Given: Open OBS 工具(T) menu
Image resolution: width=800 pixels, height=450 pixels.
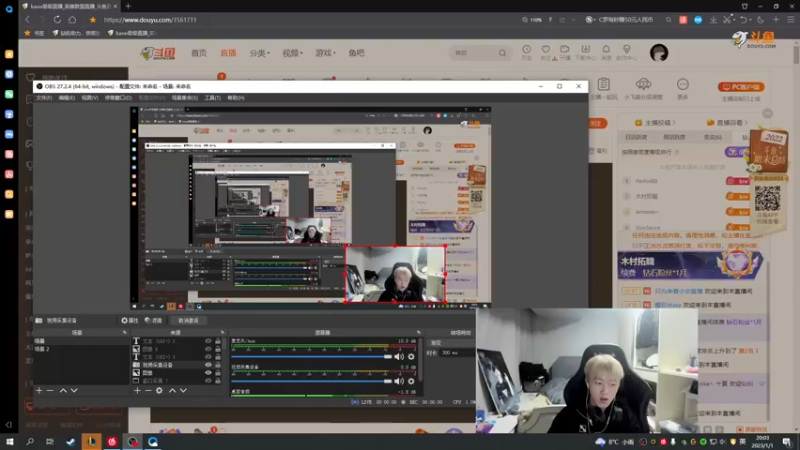Looking at the screenshot, I should tap(212, 97).
